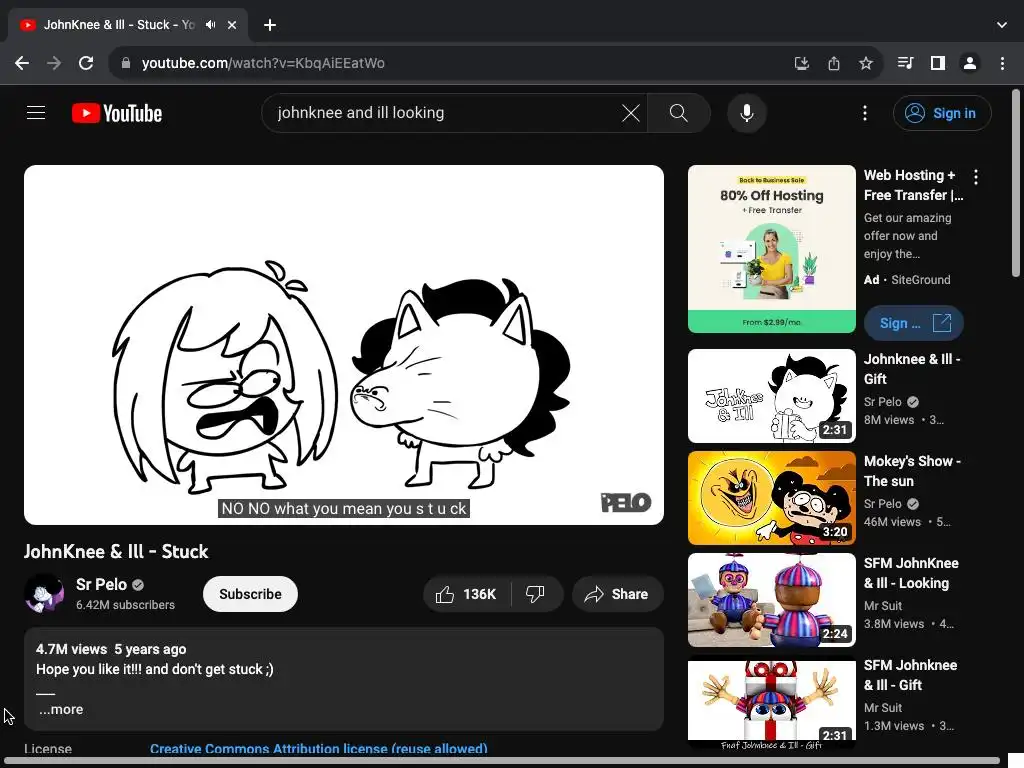This screenshot has width=1024, height=768.
Task: Dislike the video with thumbs down
Action: [x=535, y=594]
